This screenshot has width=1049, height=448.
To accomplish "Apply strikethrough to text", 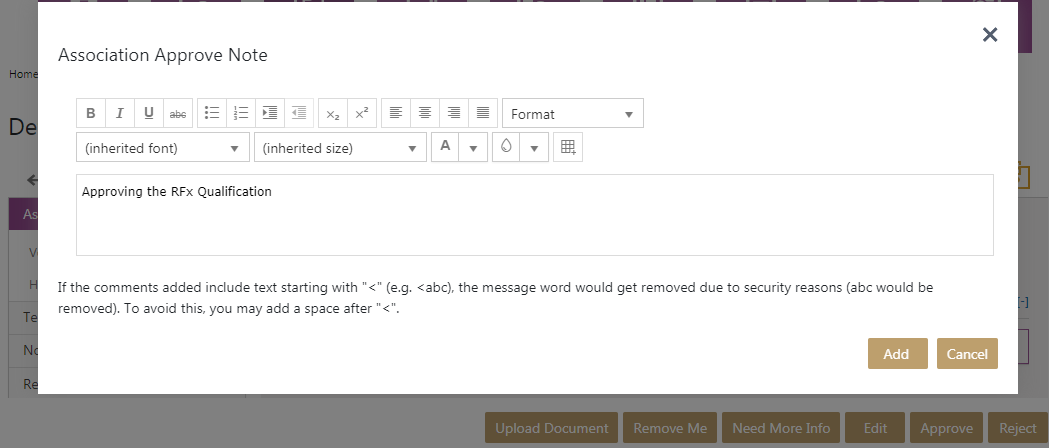I will click(178, 113).
